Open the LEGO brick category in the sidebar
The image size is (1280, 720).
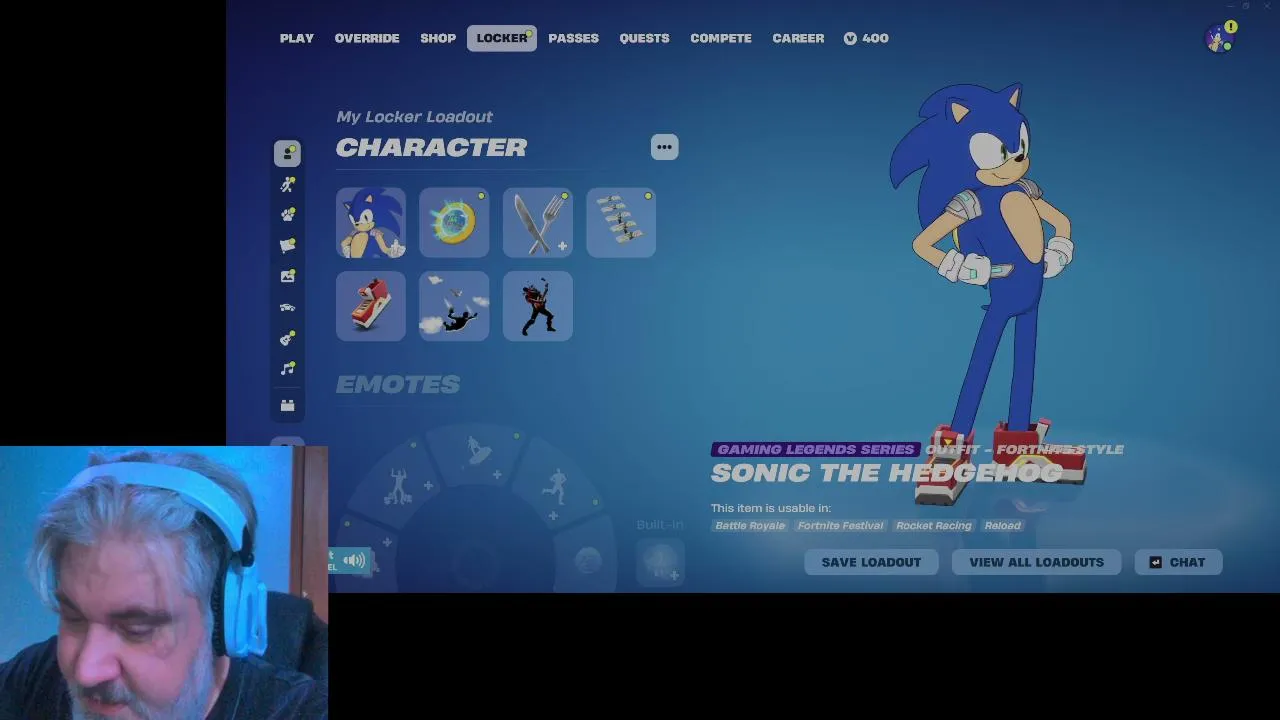click(288, 405)
